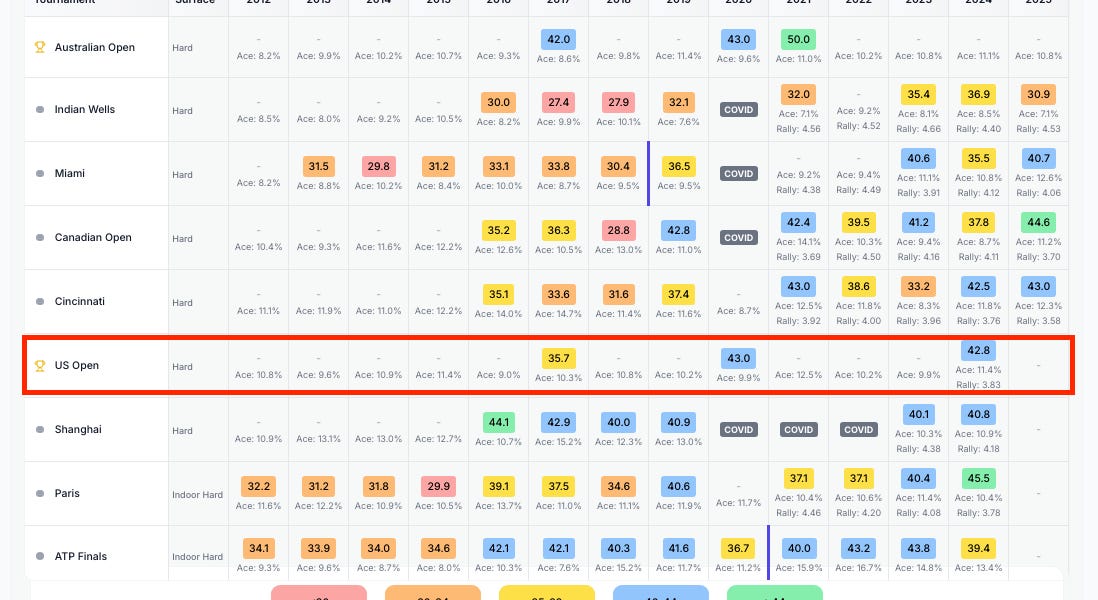Open the Canadian Open tournament name
The height and width of the screenshot is (600, 1098).
coord(93,237)
